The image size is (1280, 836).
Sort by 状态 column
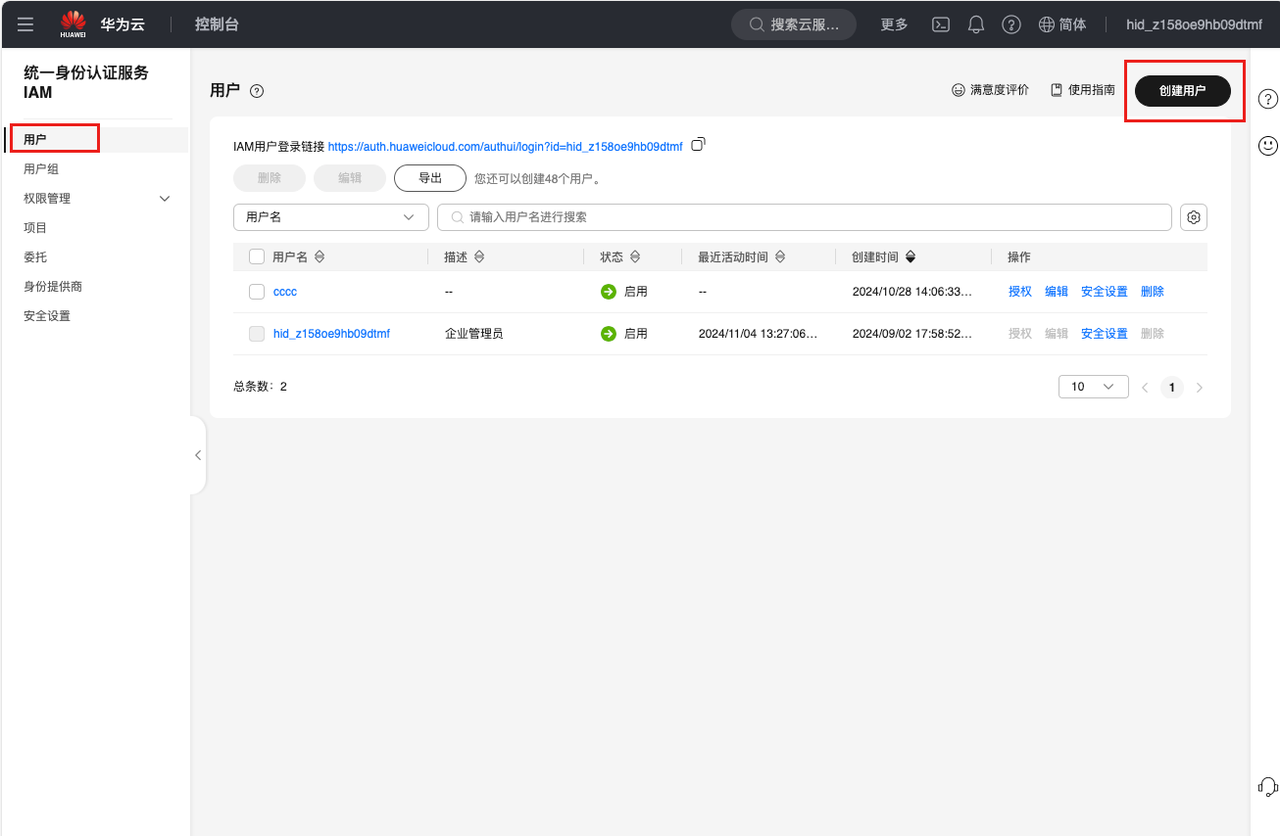pos(635,257)
